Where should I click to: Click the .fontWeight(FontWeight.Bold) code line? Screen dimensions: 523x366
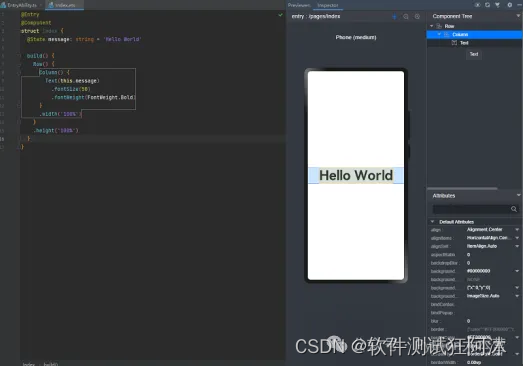click(x=93, y=97)
